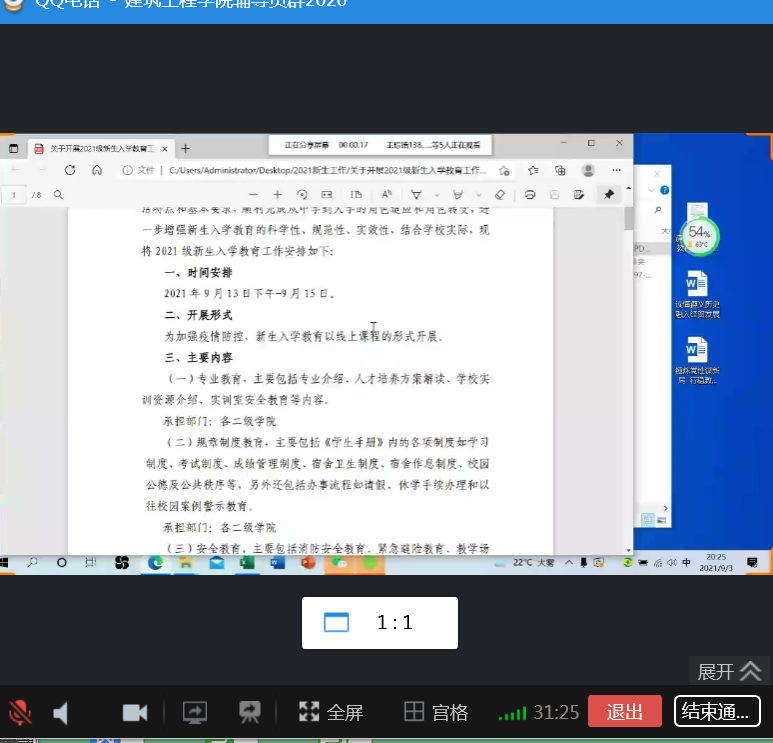Click the presentation demo icon beside share screen
The width and height of the screenshot is (773, 743).
pyautogui.click(x=249, y=712)
